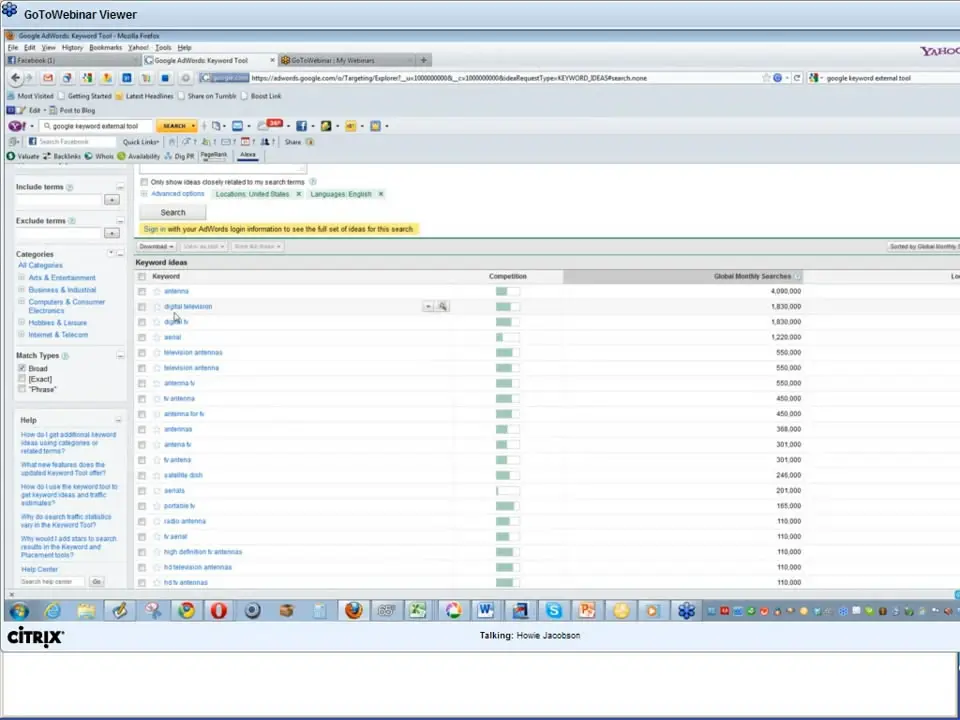
Task: Open the dropdown arrow in the digital television row
Action: 428,306
